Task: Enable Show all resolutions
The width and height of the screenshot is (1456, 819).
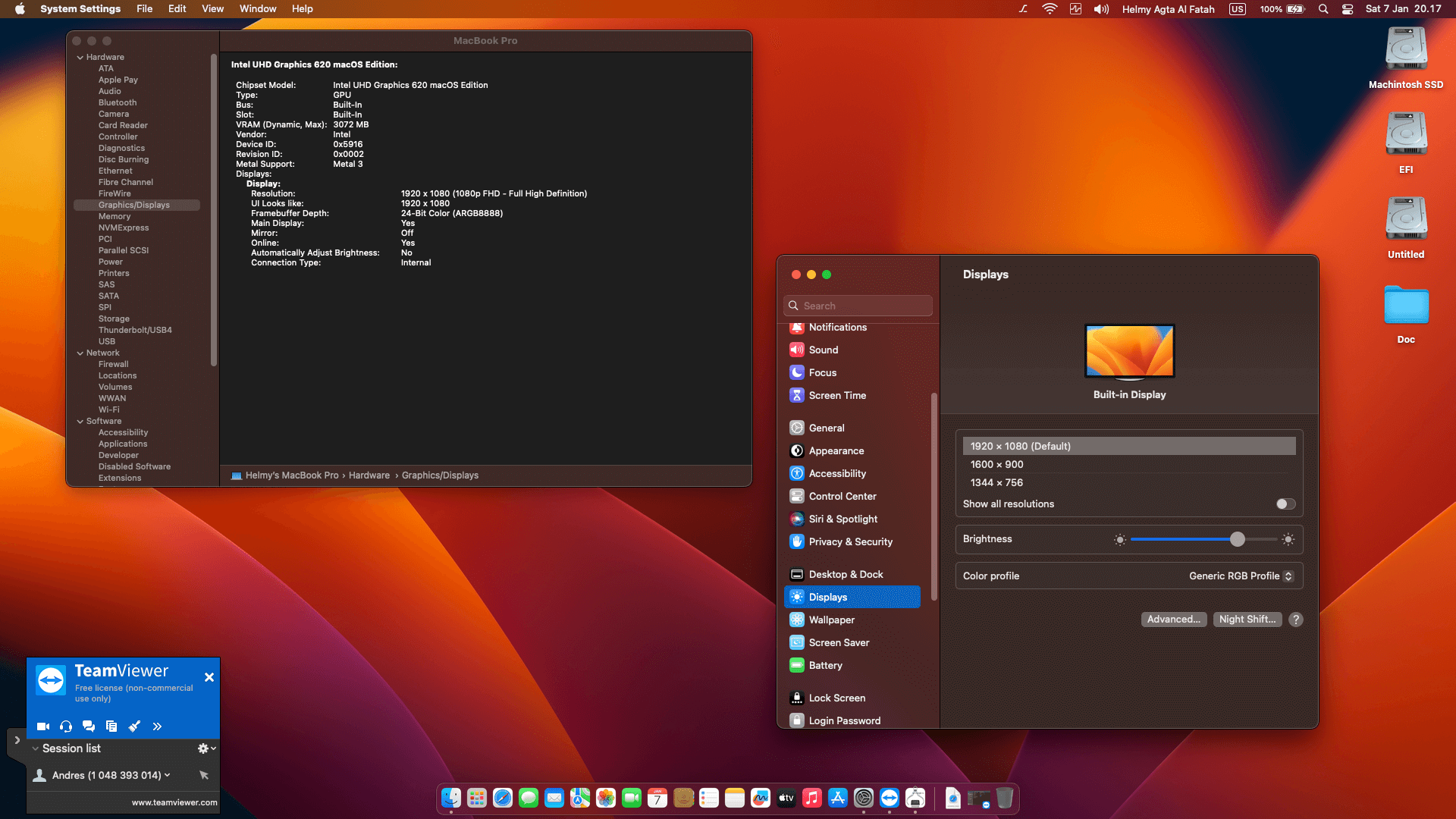Action: click(x=1285, y=504)
